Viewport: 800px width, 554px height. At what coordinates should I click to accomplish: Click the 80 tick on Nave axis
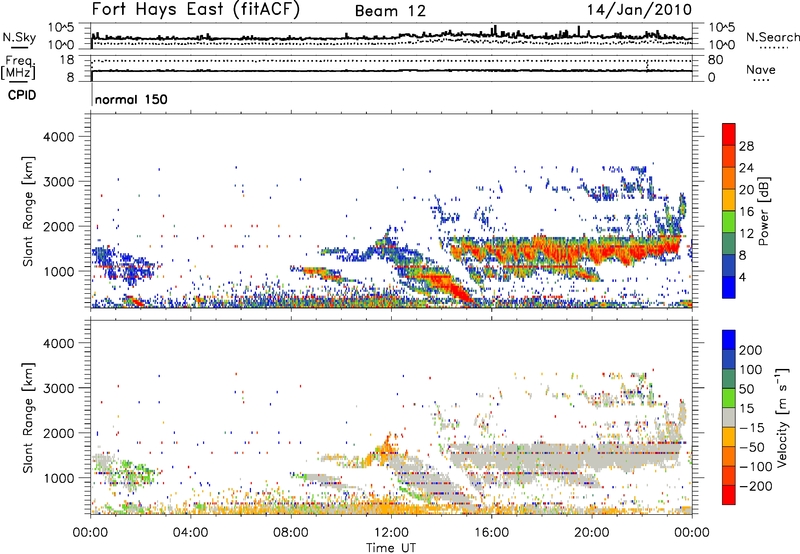tap(715, 60)
